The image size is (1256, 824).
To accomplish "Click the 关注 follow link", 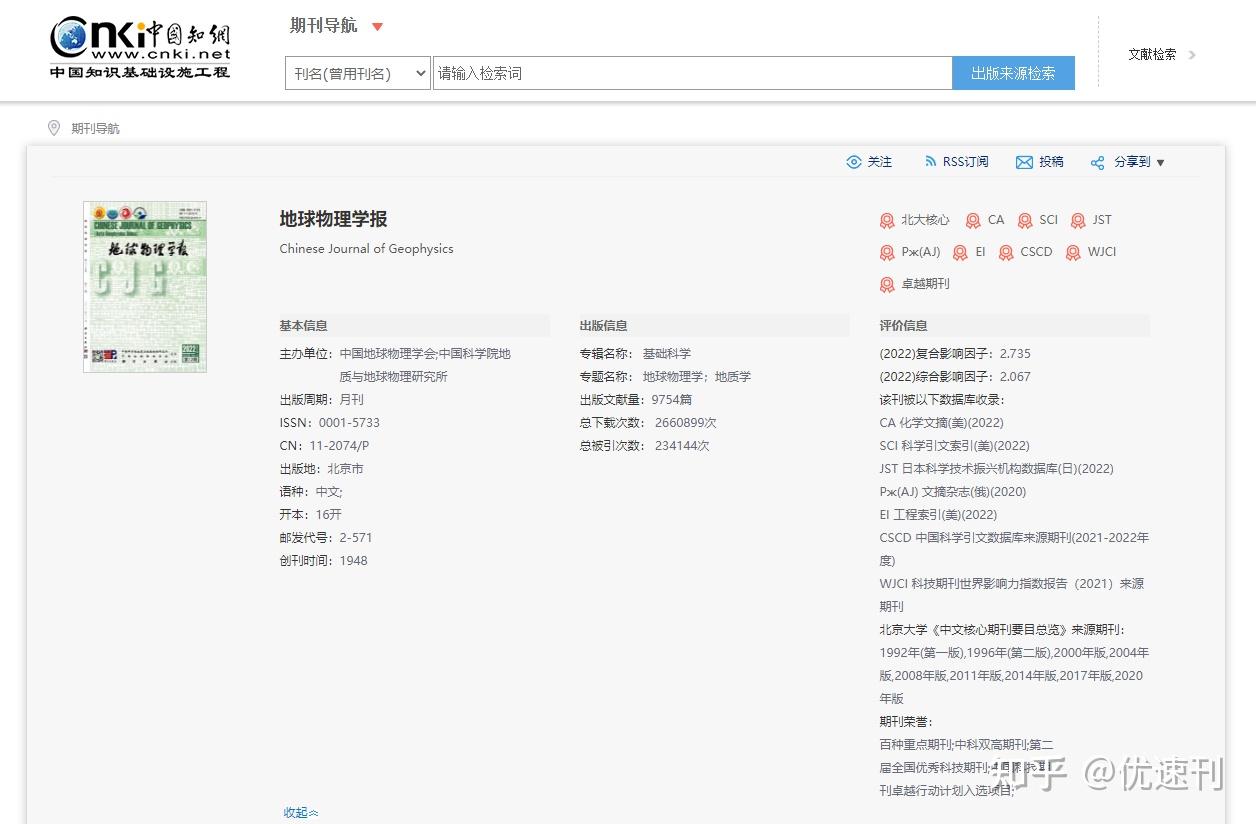I will tap(880, 162).
